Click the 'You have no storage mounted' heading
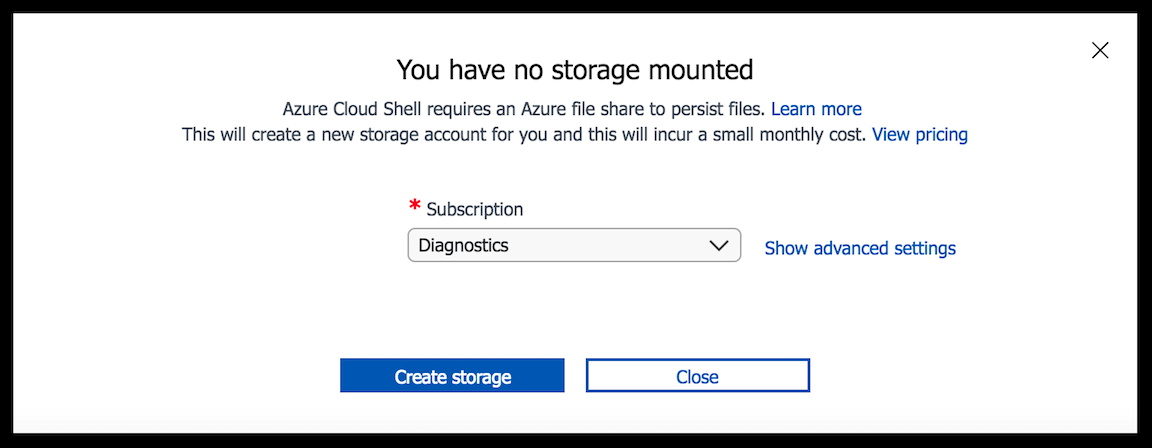 coord(574,70)
